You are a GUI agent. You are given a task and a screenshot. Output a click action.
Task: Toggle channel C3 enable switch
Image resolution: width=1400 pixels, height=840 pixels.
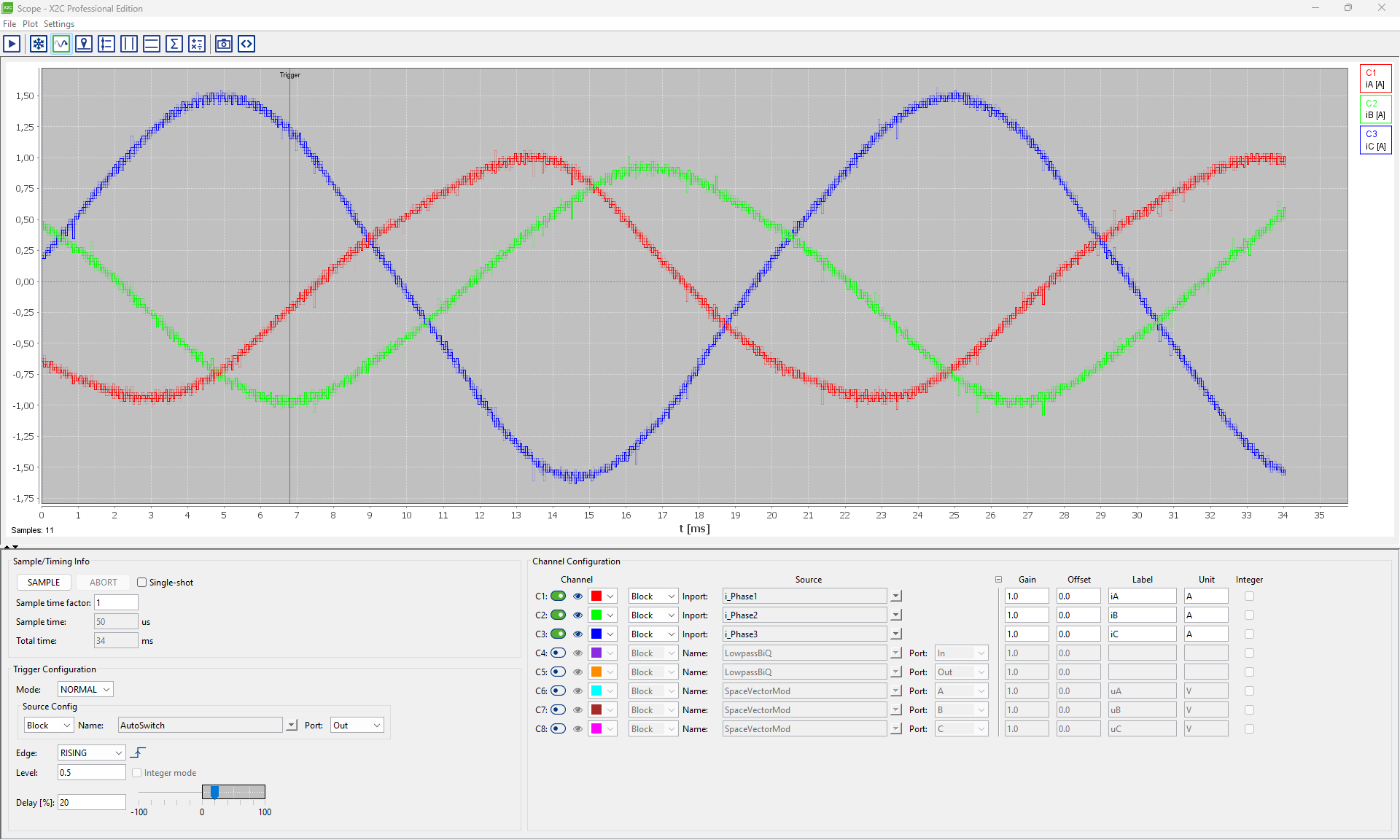click(x=559, y=634)
